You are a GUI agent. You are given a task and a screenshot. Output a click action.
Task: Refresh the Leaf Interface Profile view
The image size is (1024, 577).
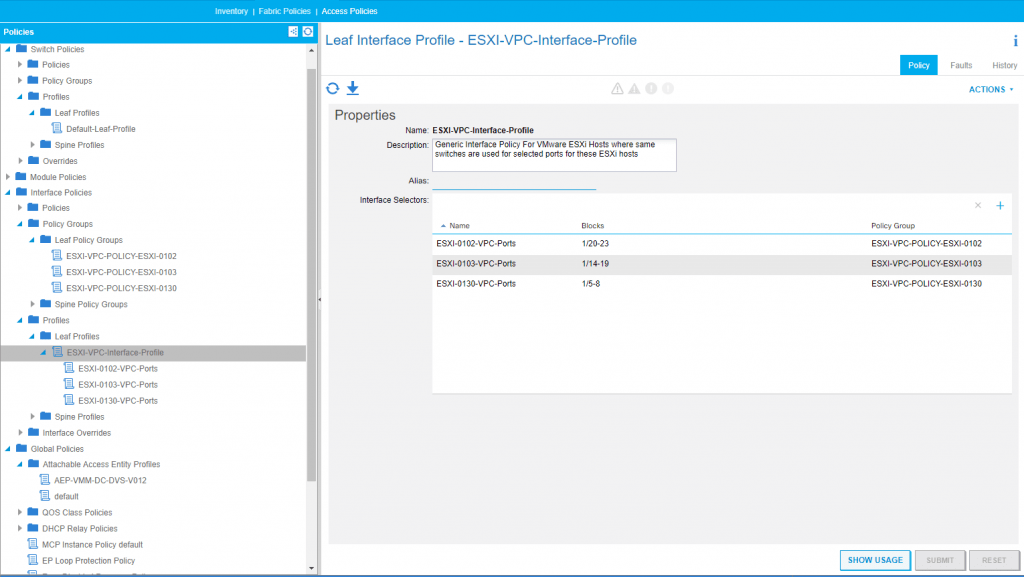click(331, 88)
